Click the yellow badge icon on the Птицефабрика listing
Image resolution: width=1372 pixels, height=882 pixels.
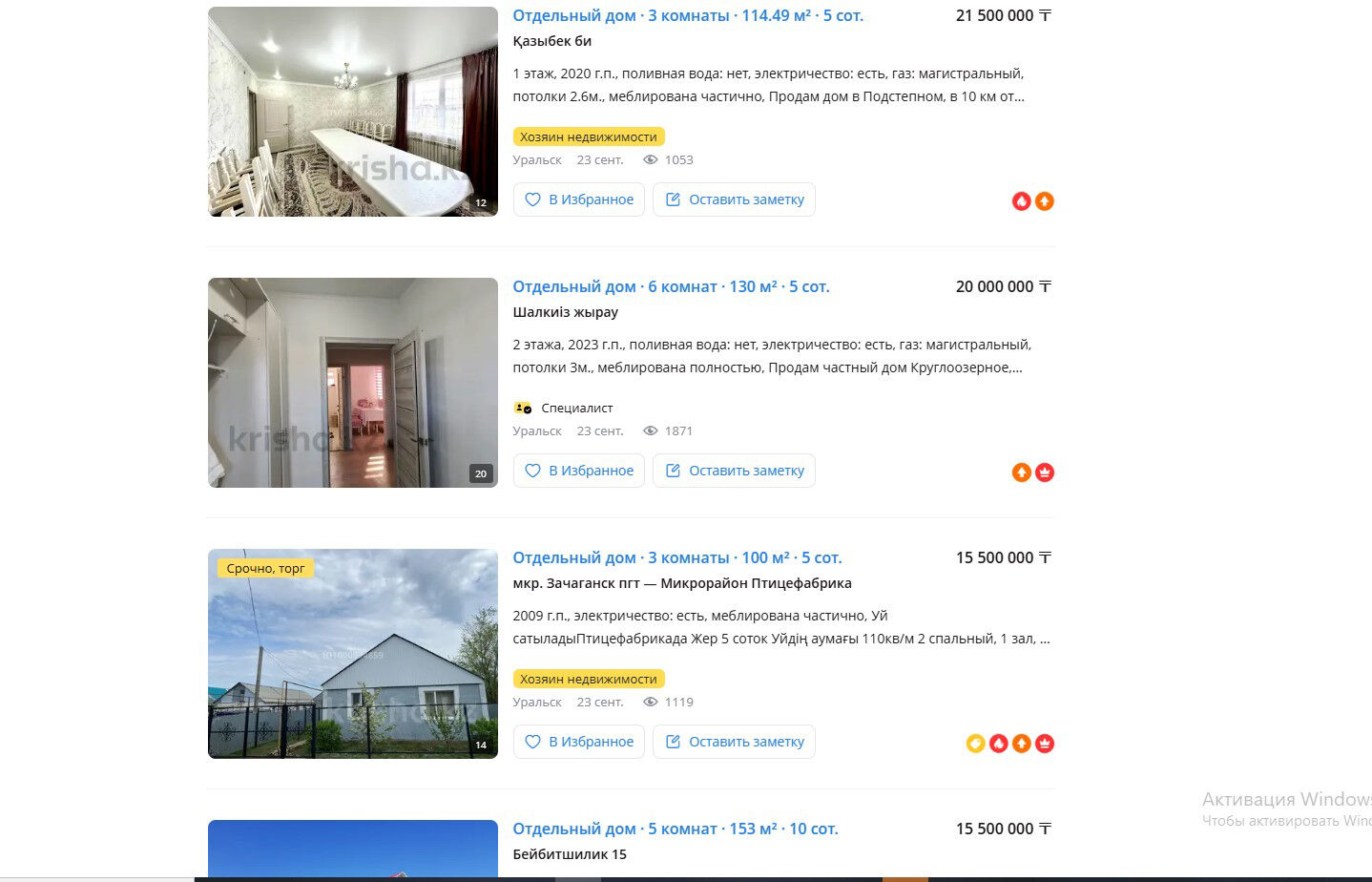point(975,744)
